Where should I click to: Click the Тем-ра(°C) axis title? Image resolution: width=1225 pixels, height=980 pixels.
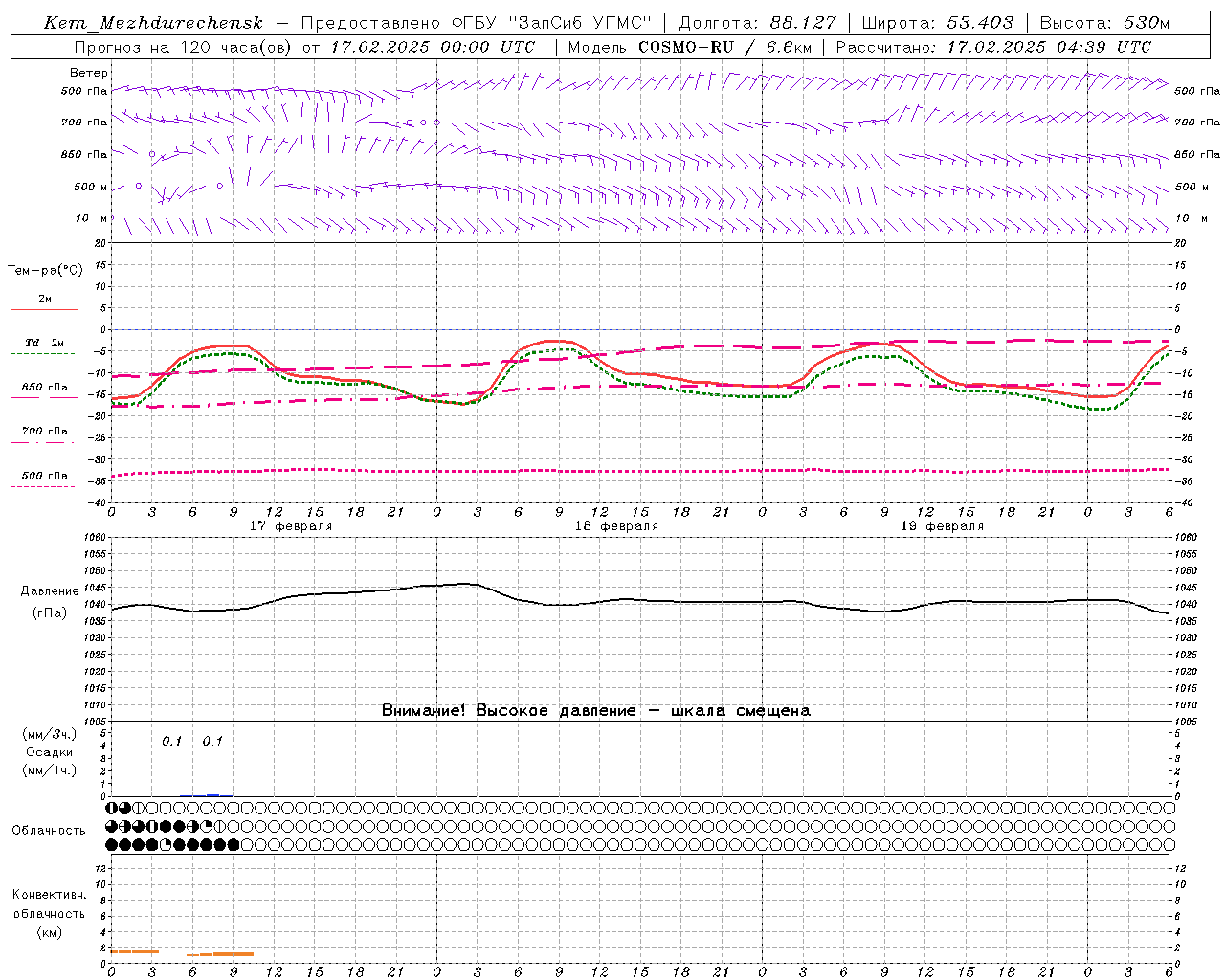pos(45,271)
